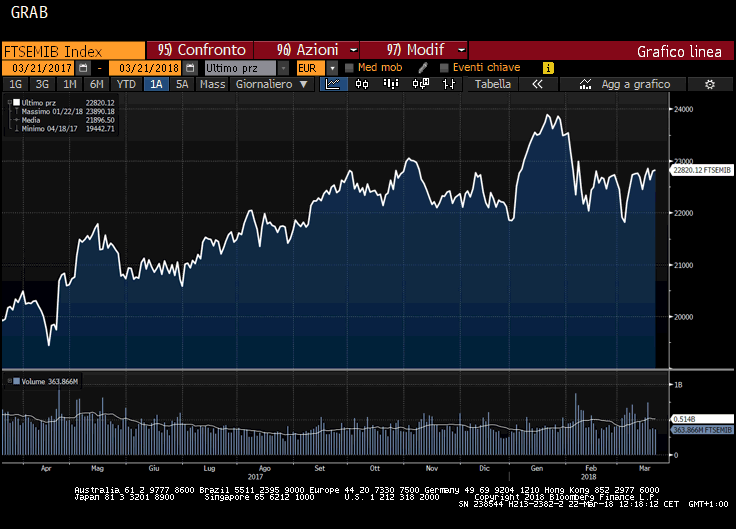Select the candle-with-volume chart icon

pos(421,84)
